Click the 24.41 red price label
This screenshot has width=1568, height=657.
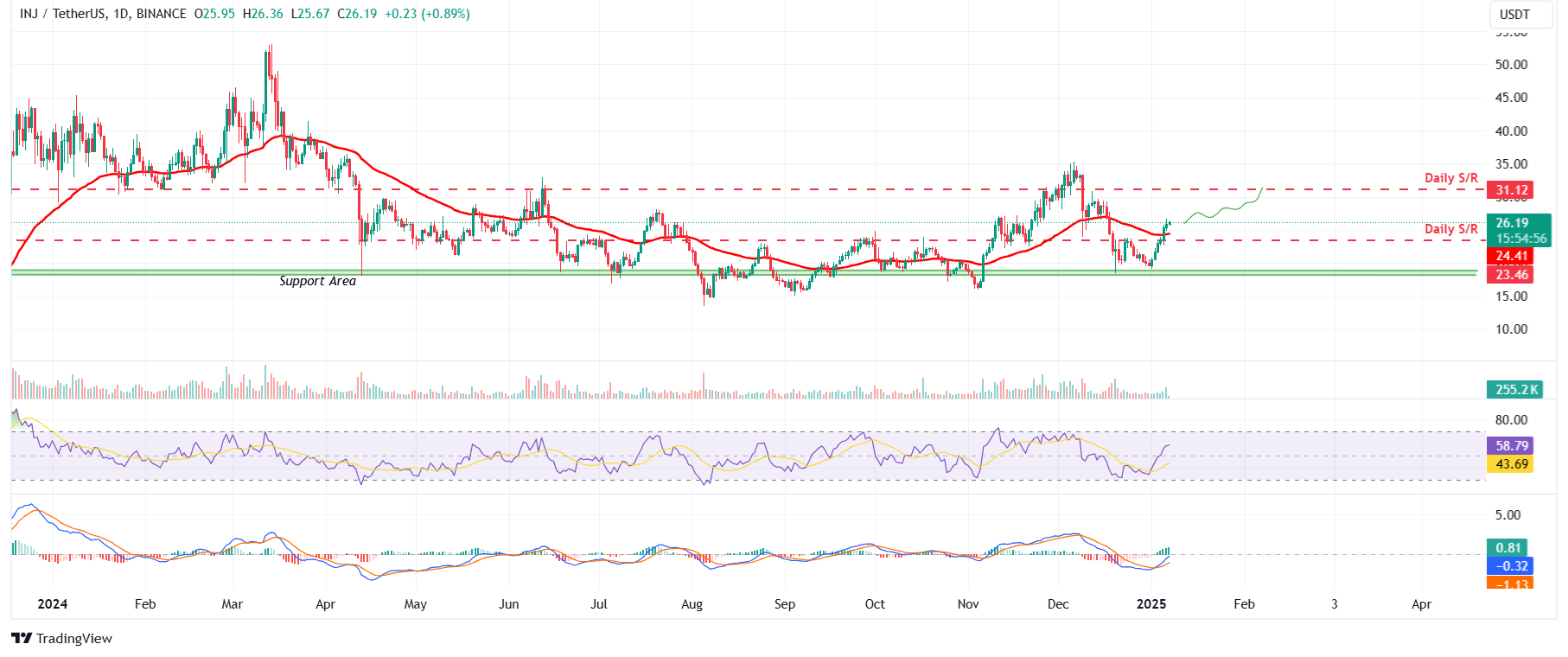point(1510,256)
